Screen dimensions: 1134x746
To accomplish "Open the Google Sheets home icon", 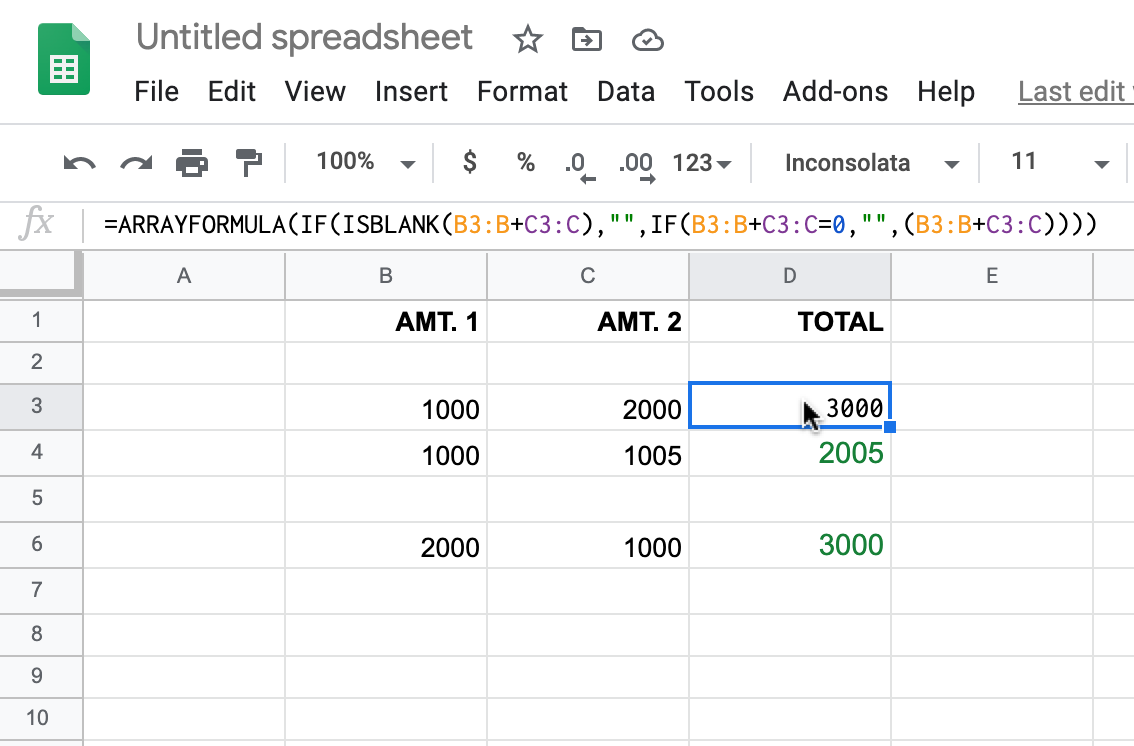I will [x=64, y=59].
